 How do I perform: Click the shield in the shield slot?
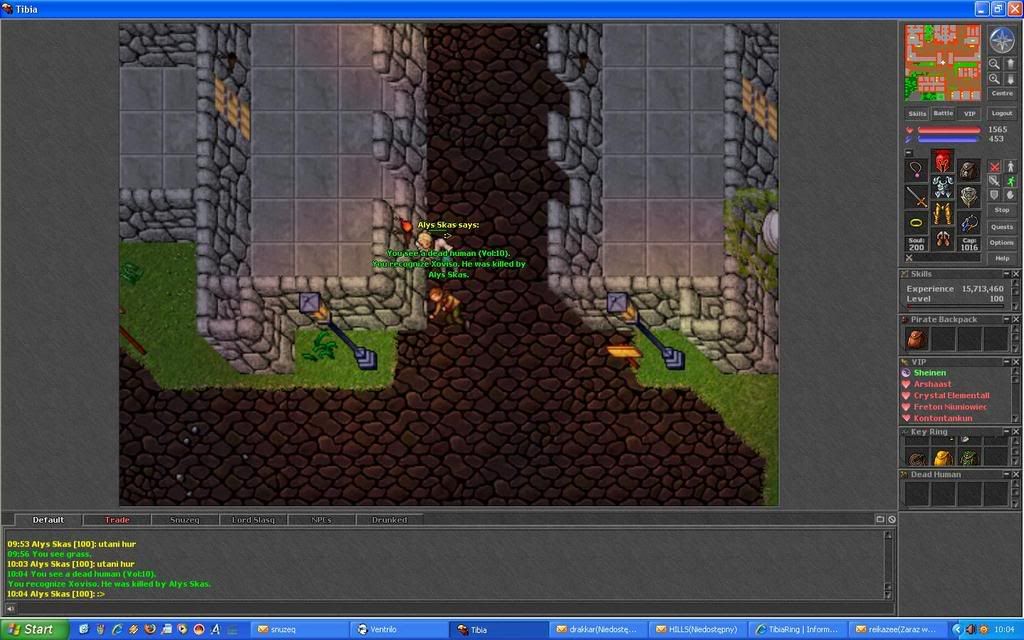(969, 197)
